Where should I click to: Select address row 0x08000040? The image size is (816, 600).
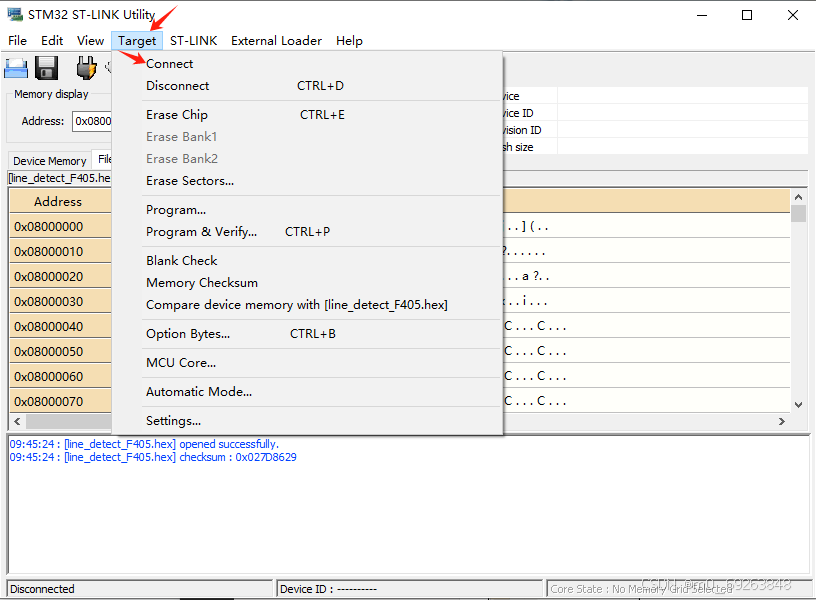(60, 326)
